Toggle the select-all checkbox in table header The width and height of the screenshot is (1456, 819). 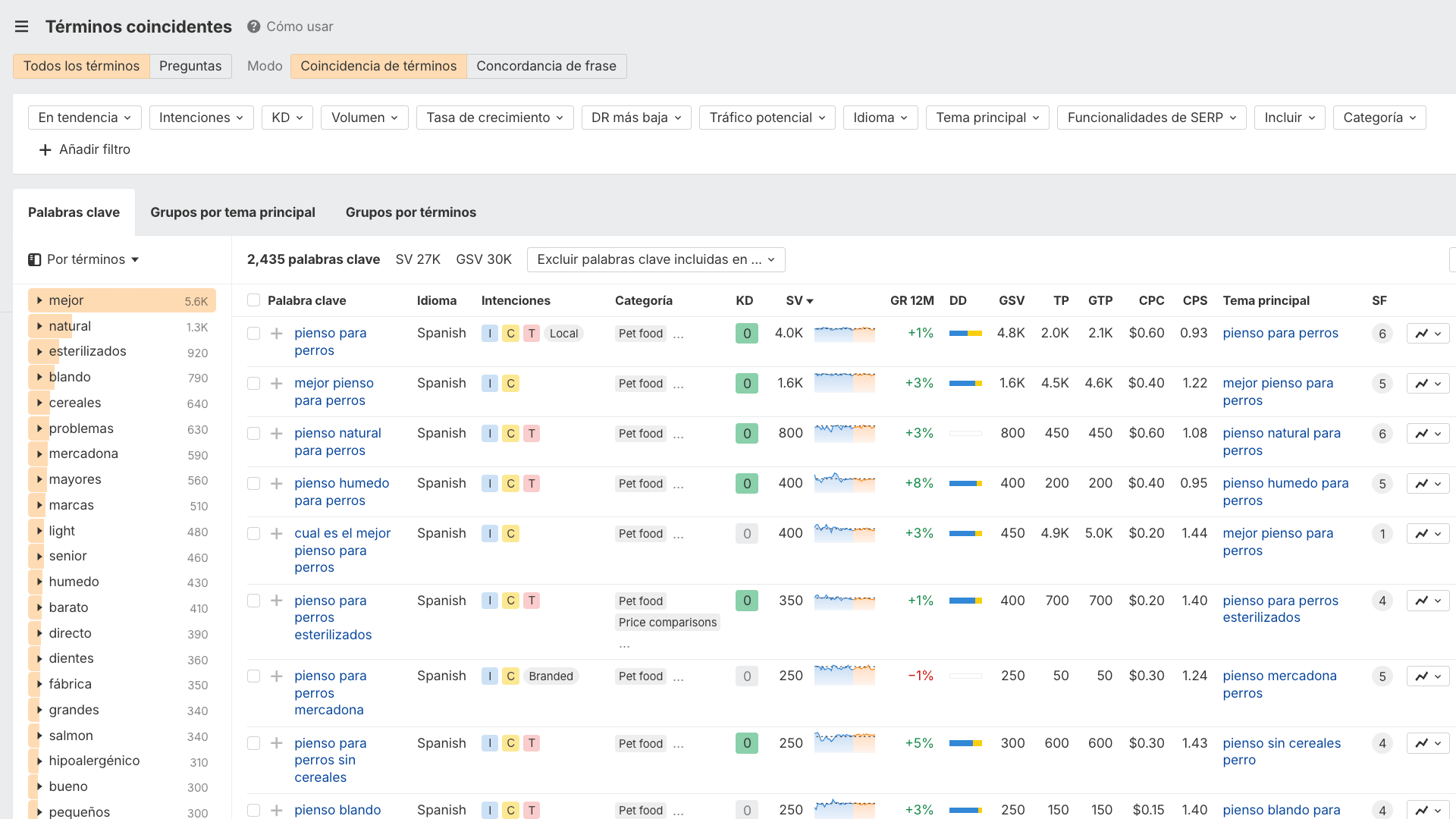click(253, 300)
